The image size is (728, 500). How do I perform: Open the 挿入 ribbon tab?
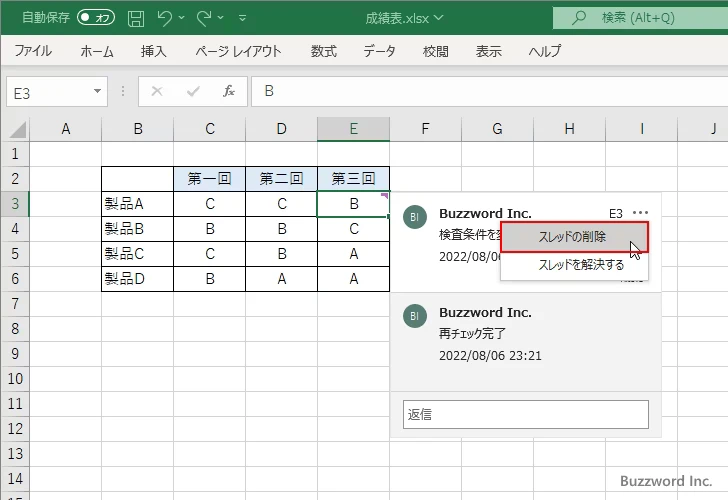click(x=153, y=51)
